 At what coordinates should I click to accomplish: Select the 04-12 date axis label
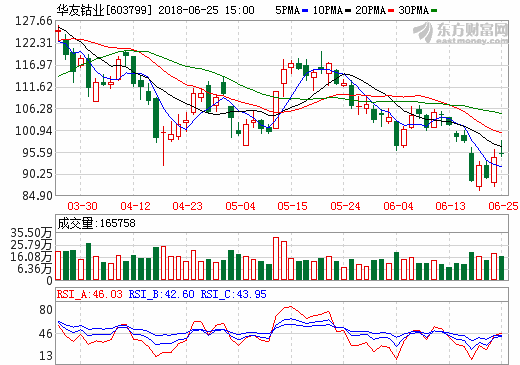click(x=135, y=206)
